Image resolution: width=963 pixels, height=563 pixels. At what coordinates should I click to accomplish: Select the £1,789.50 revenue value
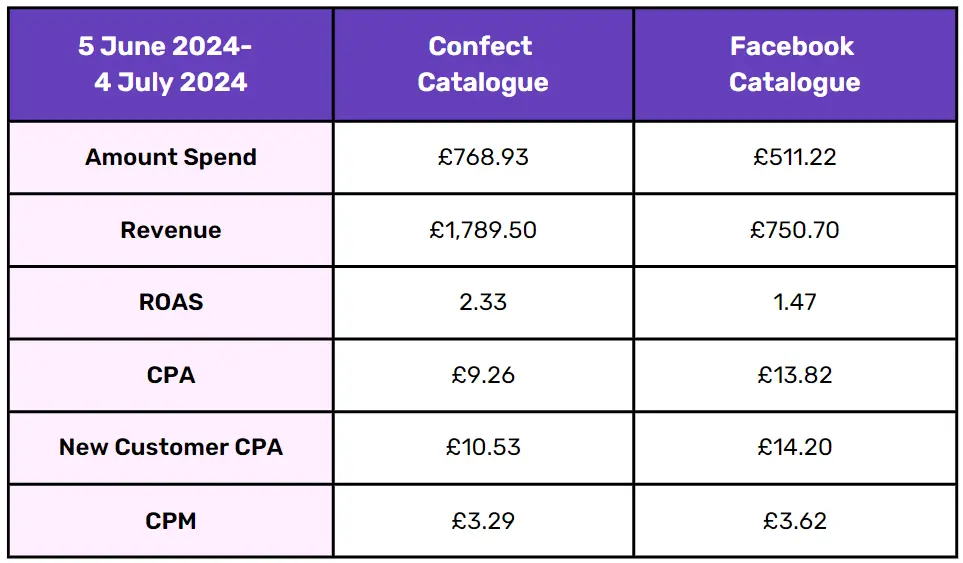(x=483, y=230)
